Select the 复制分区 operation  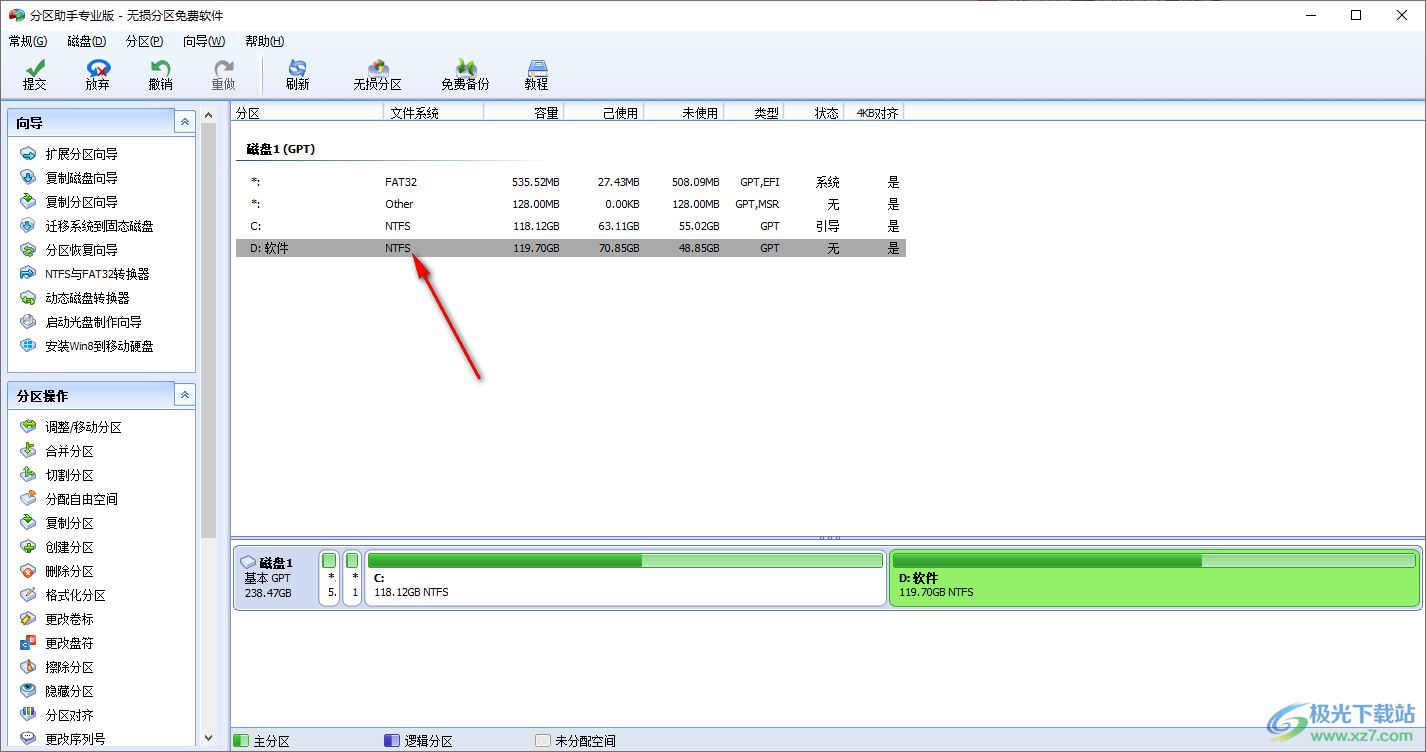(57, 523)
